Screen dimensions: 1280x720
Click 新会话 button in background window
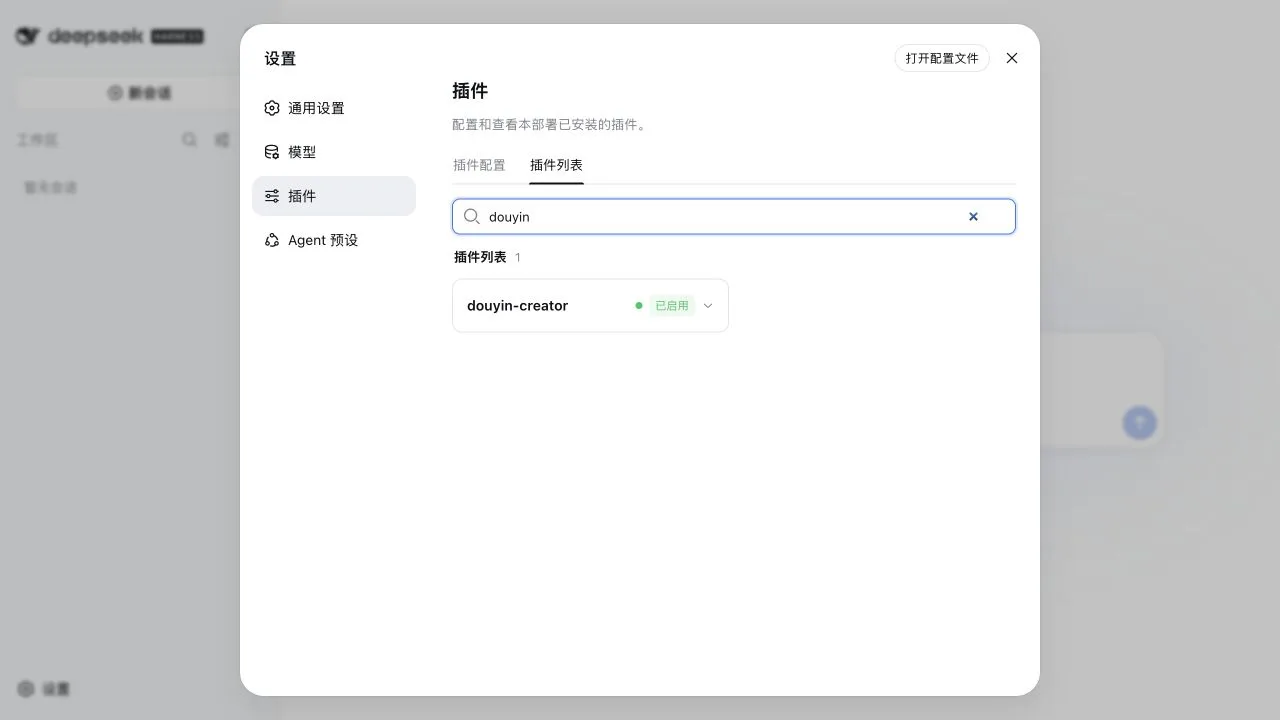[x=139, y=92]
